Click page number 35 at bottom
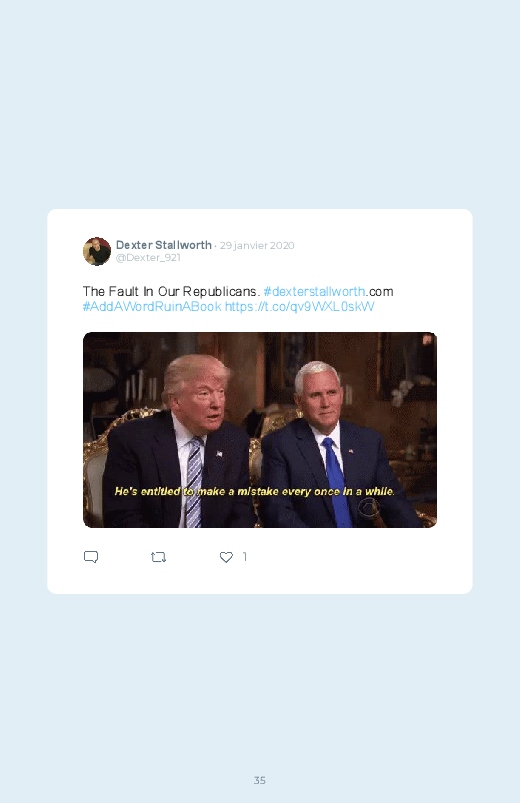This screenshot has height=803, width=520. click(260, 780)
